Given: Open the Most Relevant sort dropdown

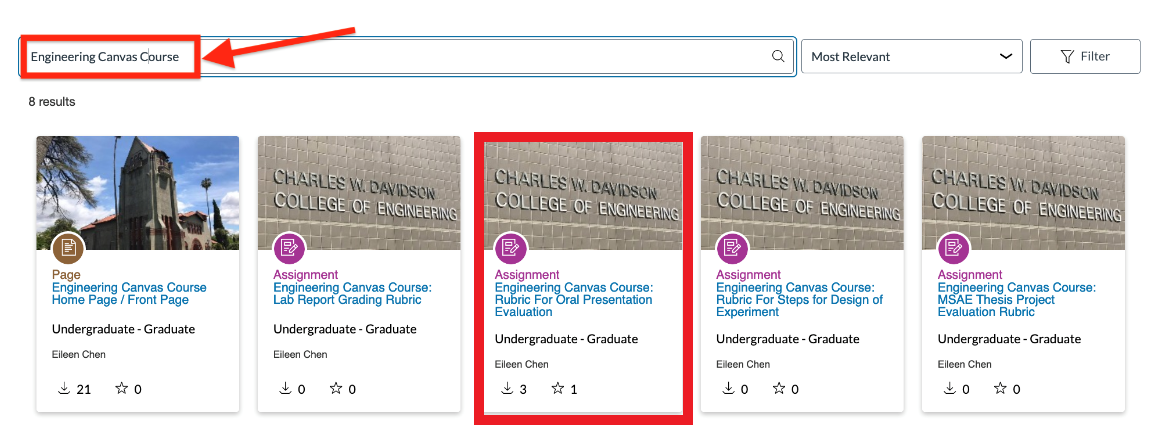Looking at the screenshot, I should click(x=911, y=57).
